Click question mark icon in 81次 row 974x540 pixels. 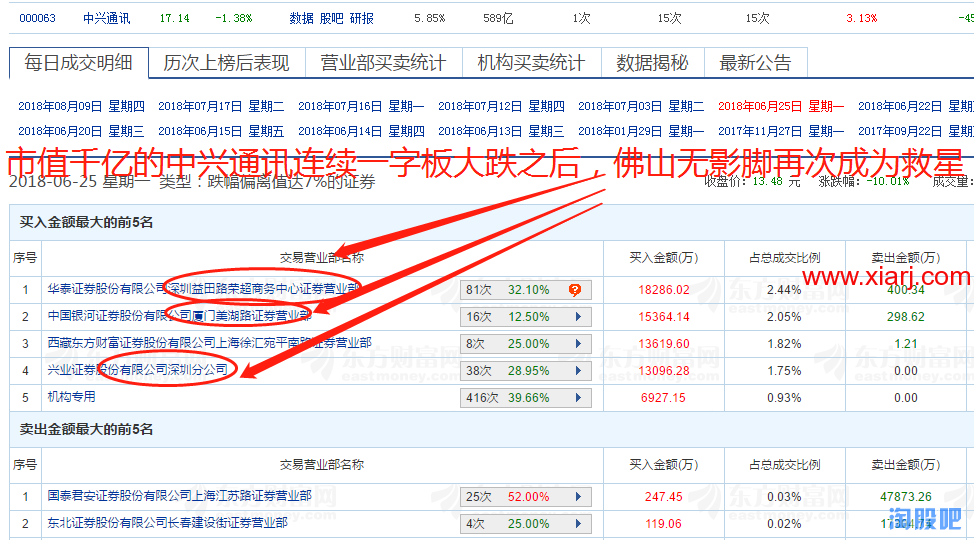point(575,290)
